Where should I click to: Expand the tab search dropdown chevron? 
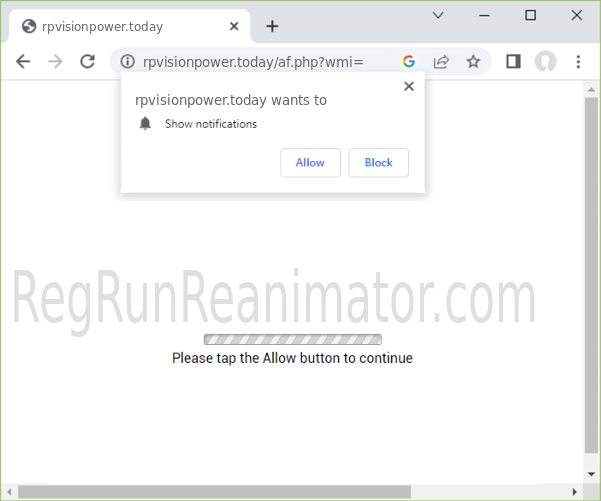(x=438, y=15)
